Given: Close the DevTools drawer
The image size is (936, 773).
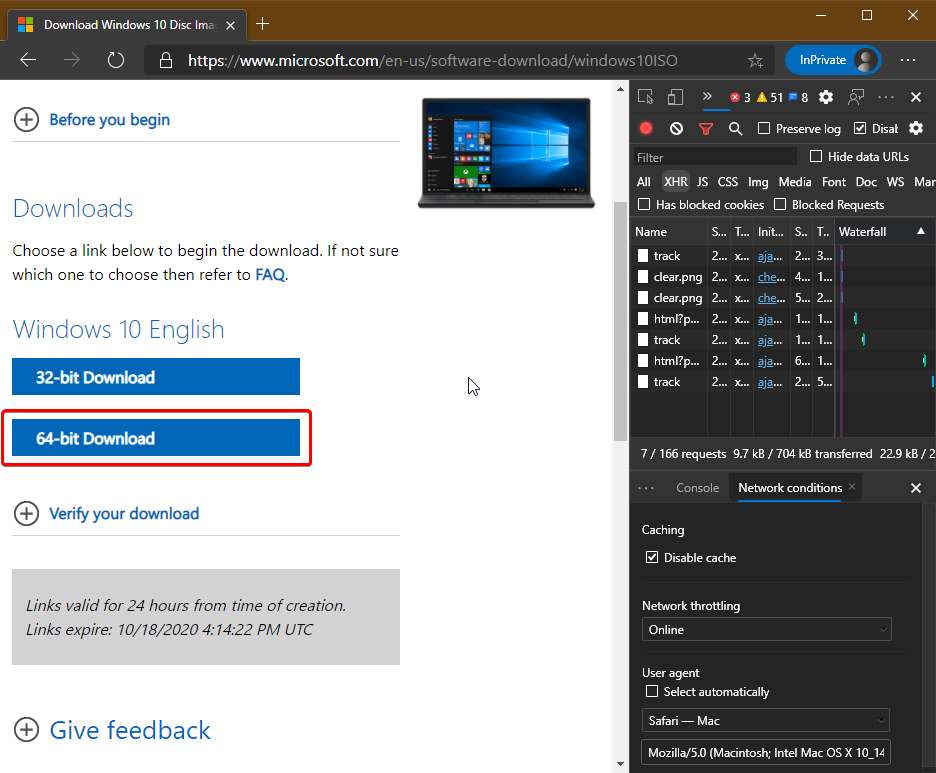Looking at the screenshot, I should [x=916, y=488].
